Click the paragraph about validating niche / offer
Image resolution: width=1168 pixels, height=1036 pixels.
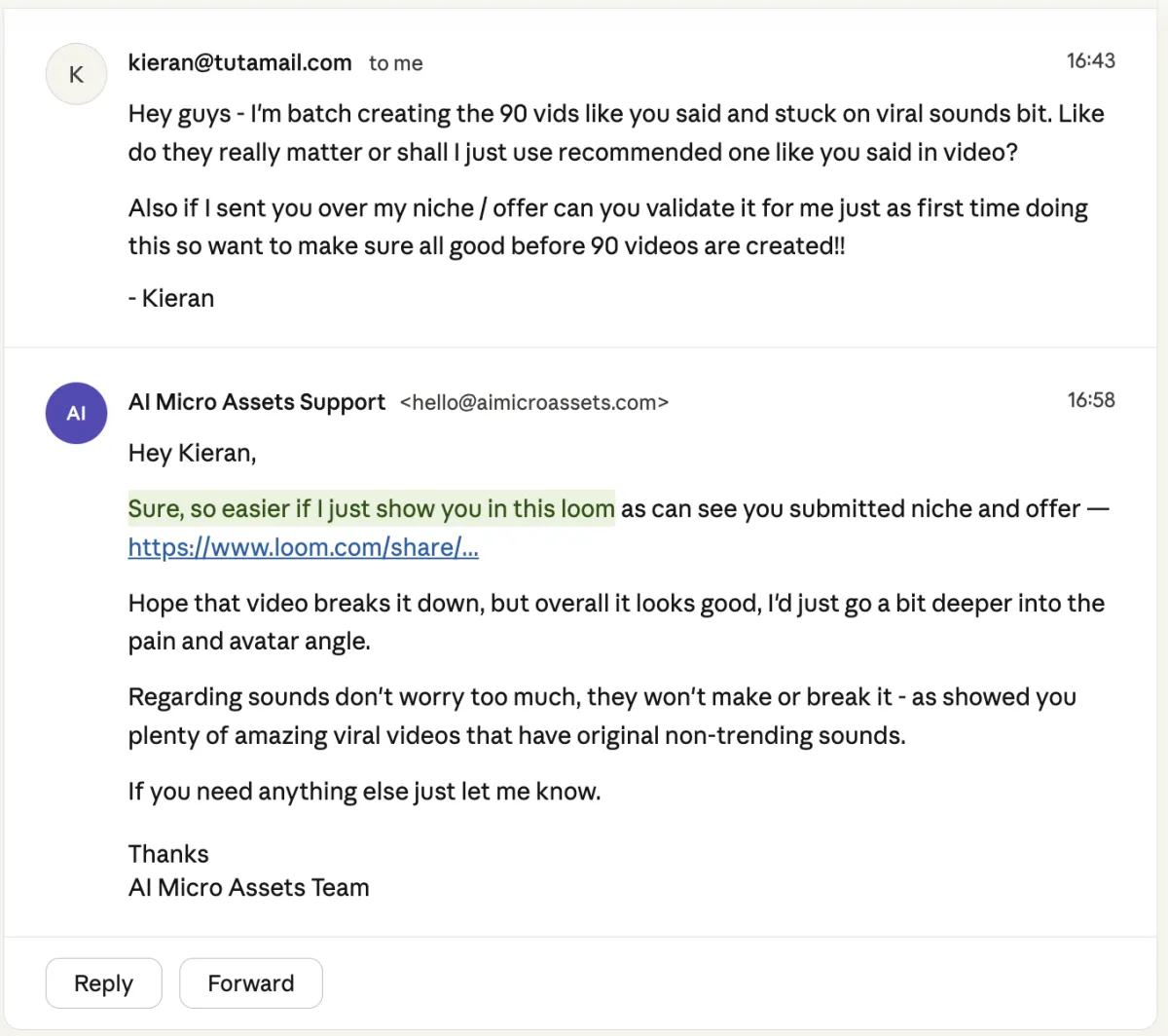pyautogui.click(x=607, y=227)
